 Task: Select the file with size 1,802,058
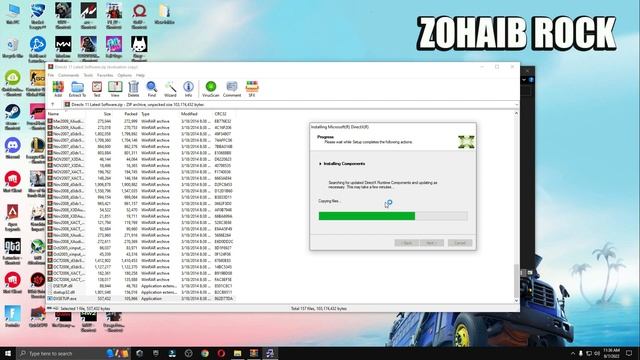coord(141,133)
